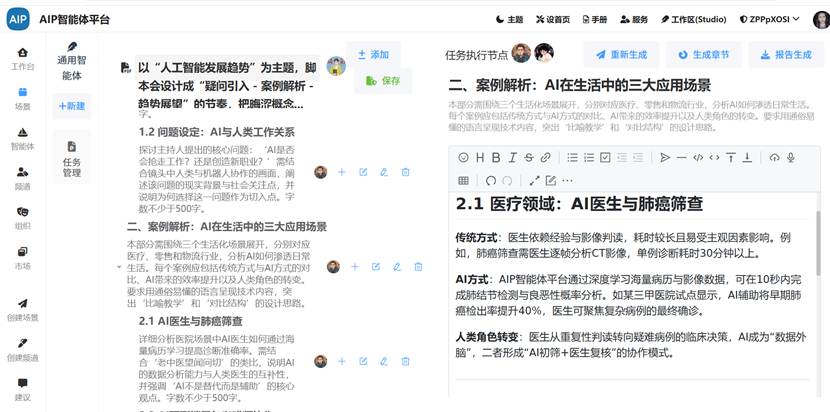The image size is (830, 412).
Task: Click the 重新生成 button
Action: coord(621,55)
